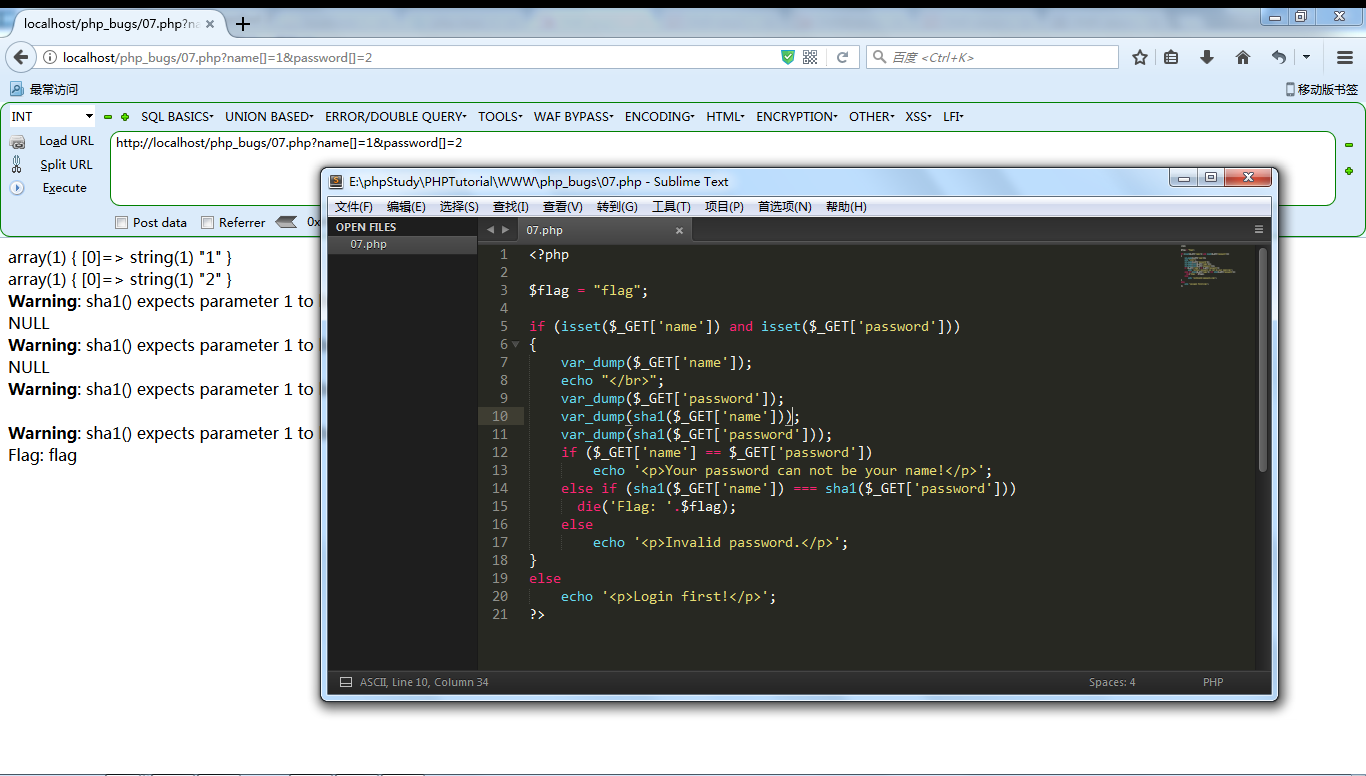Screen dimensions: 1366x776
Task: Tick the Referrer checkbox
Action: pyautogui.click(x=208, y=222)
